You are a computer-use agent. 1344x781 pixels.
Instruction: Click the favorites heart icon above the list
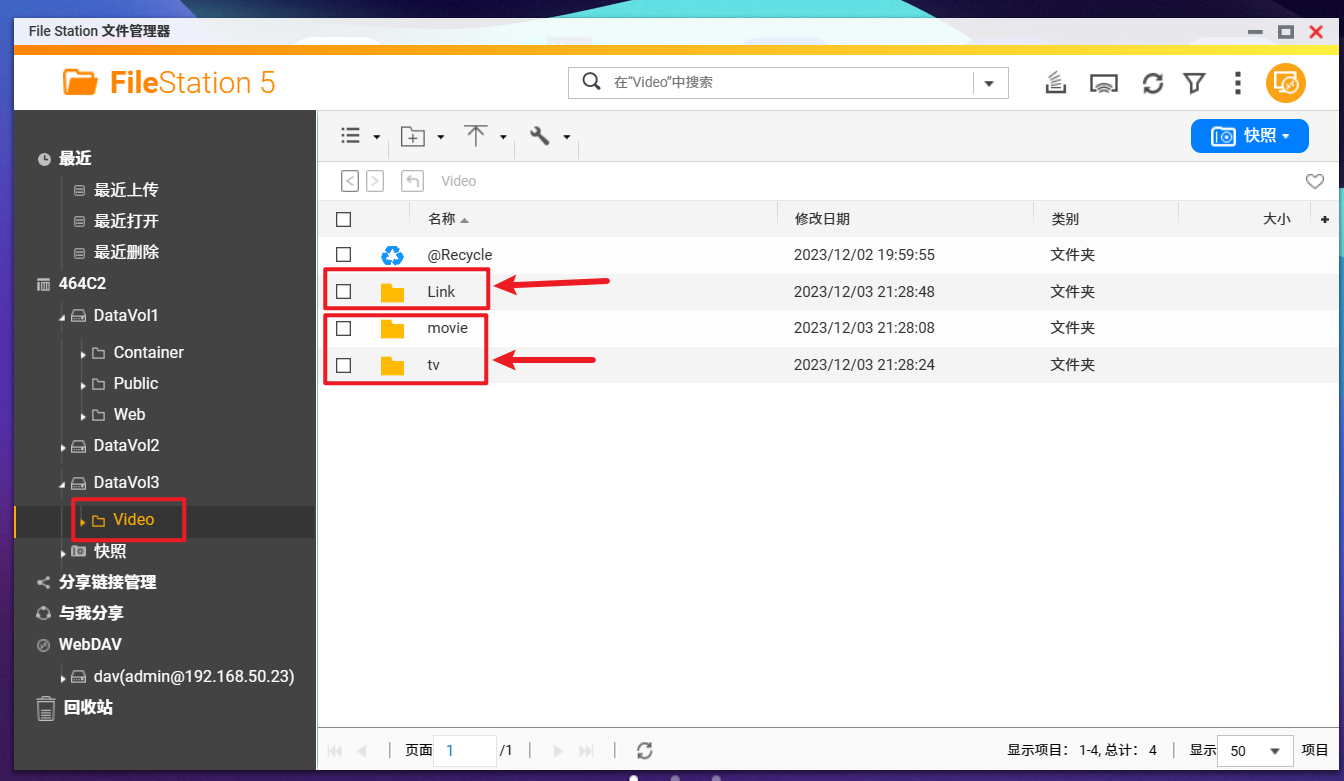click(1314, 182)
